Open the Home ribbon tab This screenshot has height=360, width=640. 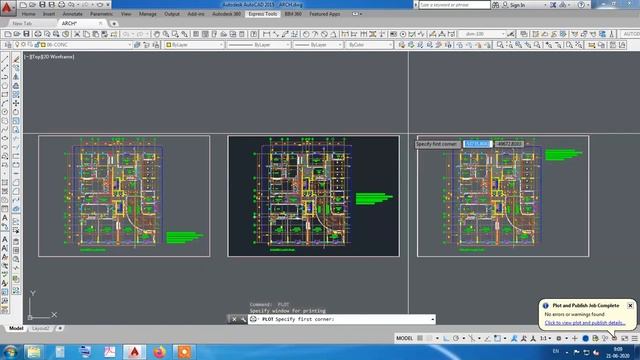[28, 14]
